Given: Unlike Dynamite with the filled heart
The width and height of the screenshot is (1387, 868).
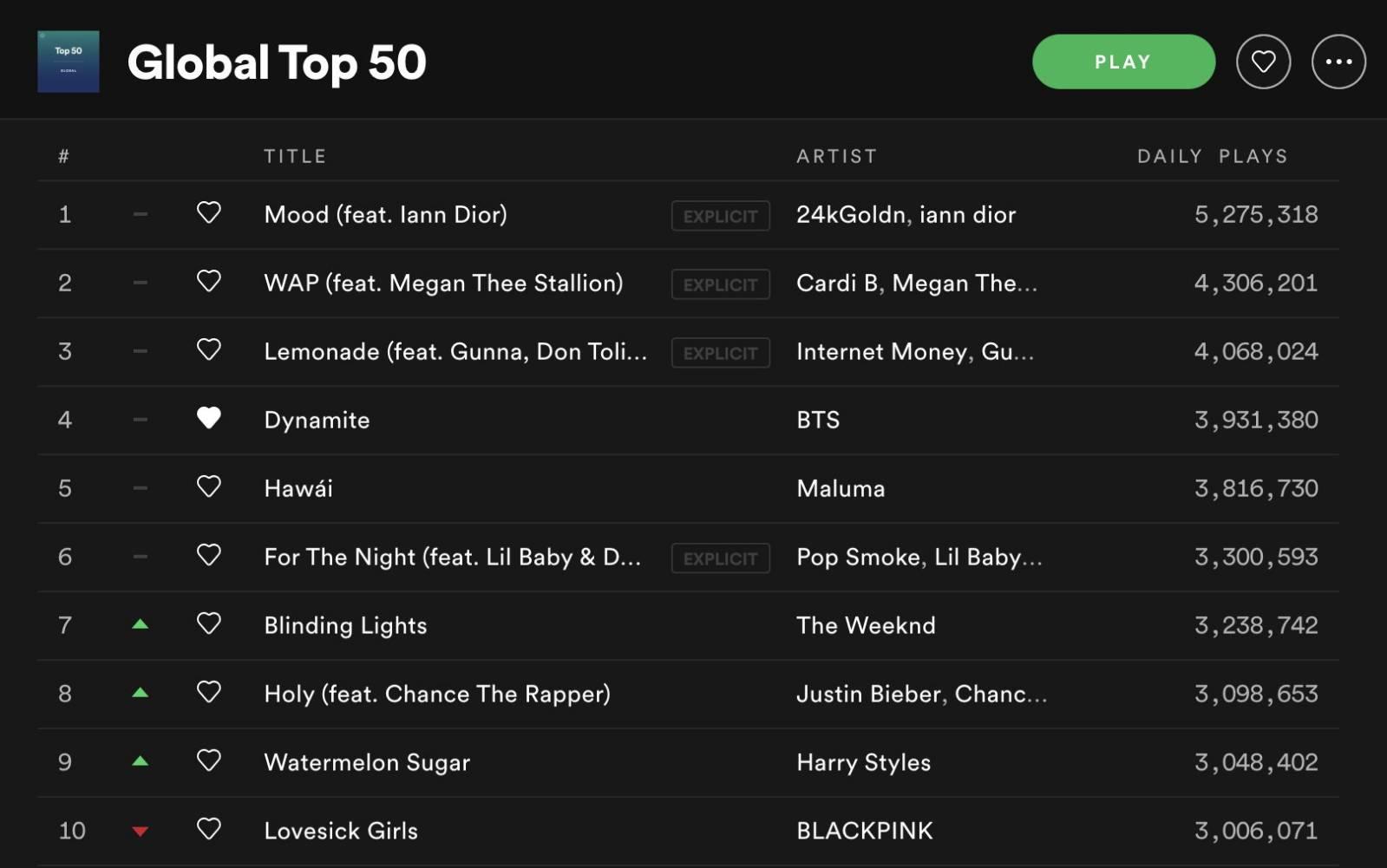Looking at the screenshot, I should pos(209,419).
